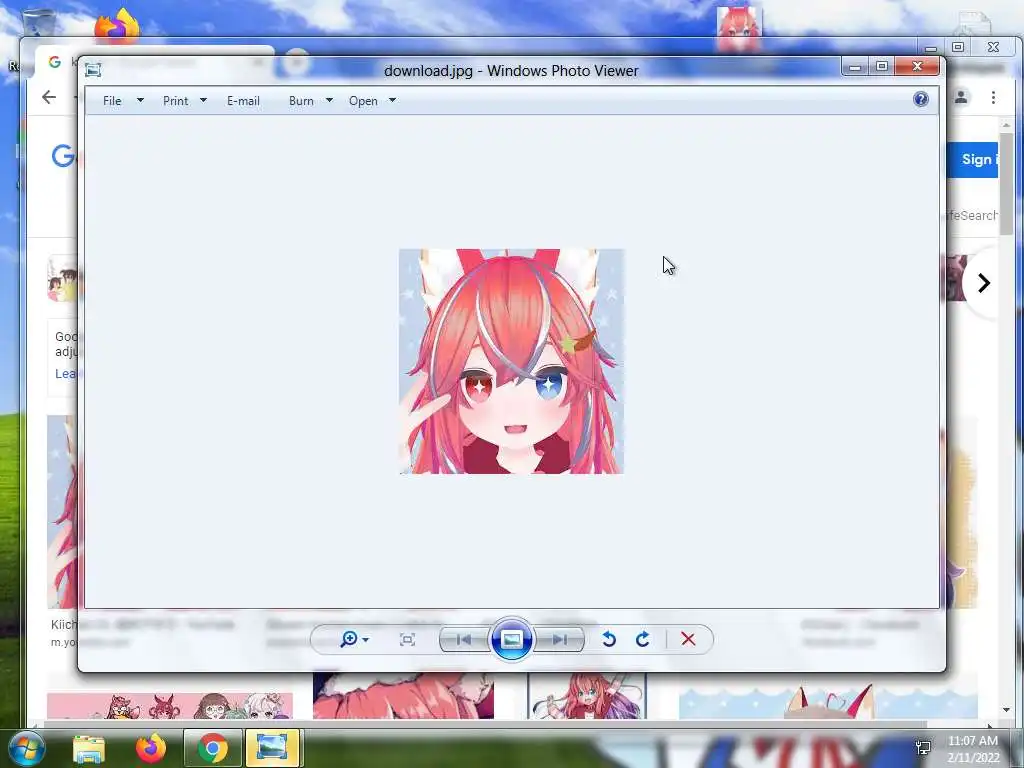This screenshot has height=768, width=1024.
Task: Open the Firefox desktop shortcut
Action: point(118,25)
